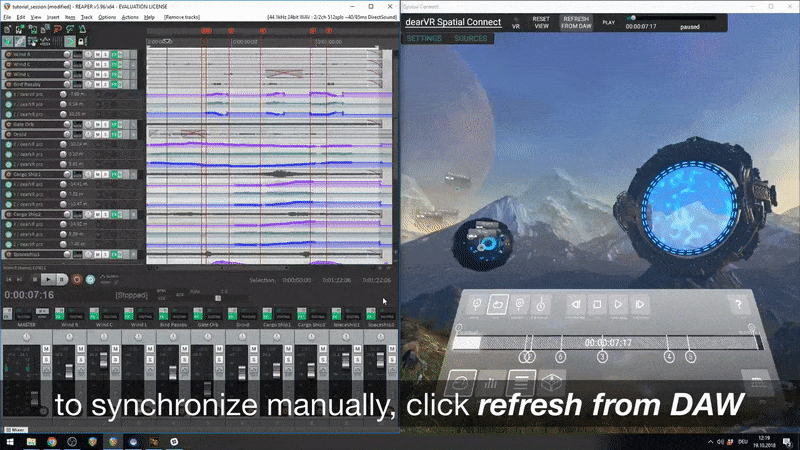Click the stop square in dearVR panel
The height and width of the screenshot is (450, 800).
[x=597, y=305]
